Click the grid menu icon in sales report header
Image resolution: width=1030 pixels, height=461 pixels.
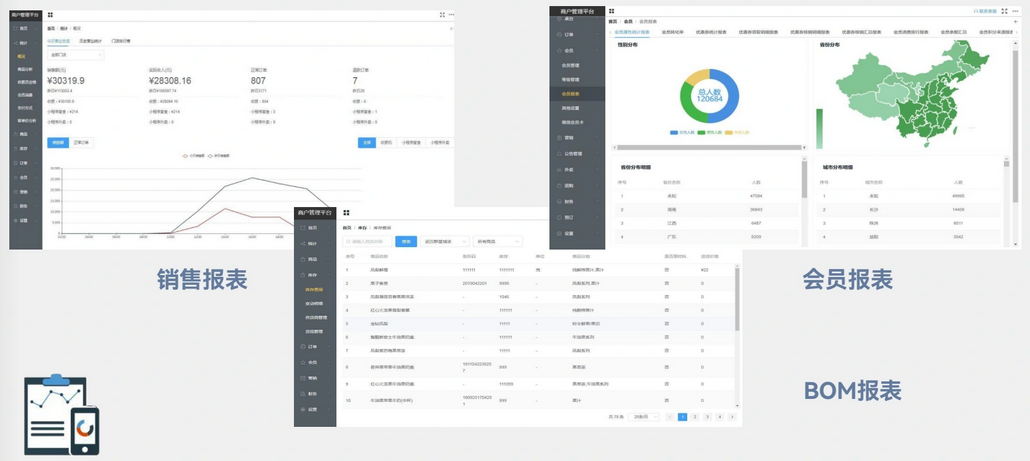click(x=50, y=15)
